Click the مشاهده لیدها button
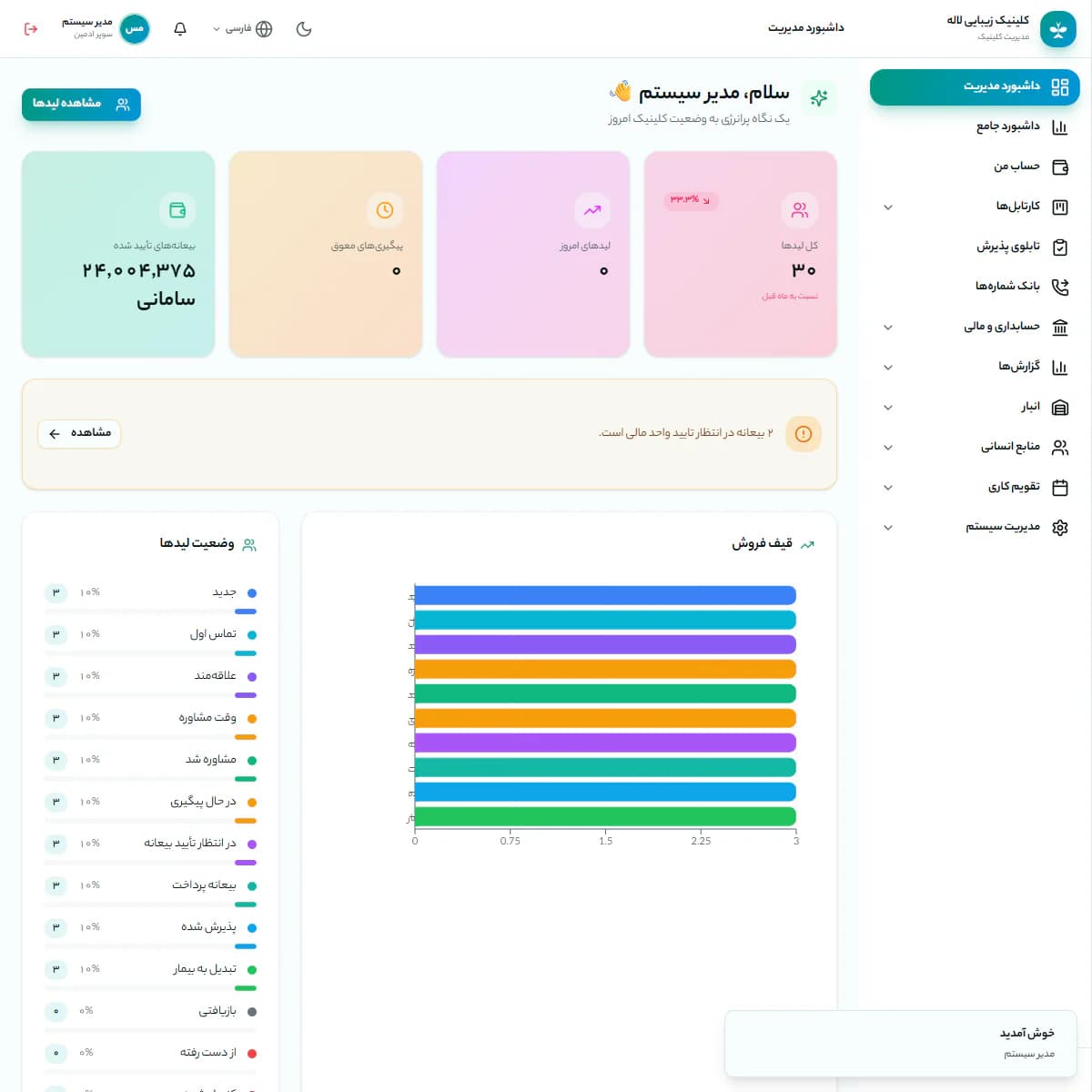Screen dimensions: 1092x1092 81,104
